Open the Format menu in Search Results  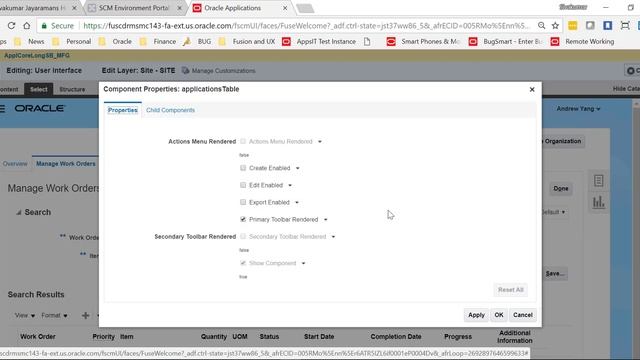[54, 315]
